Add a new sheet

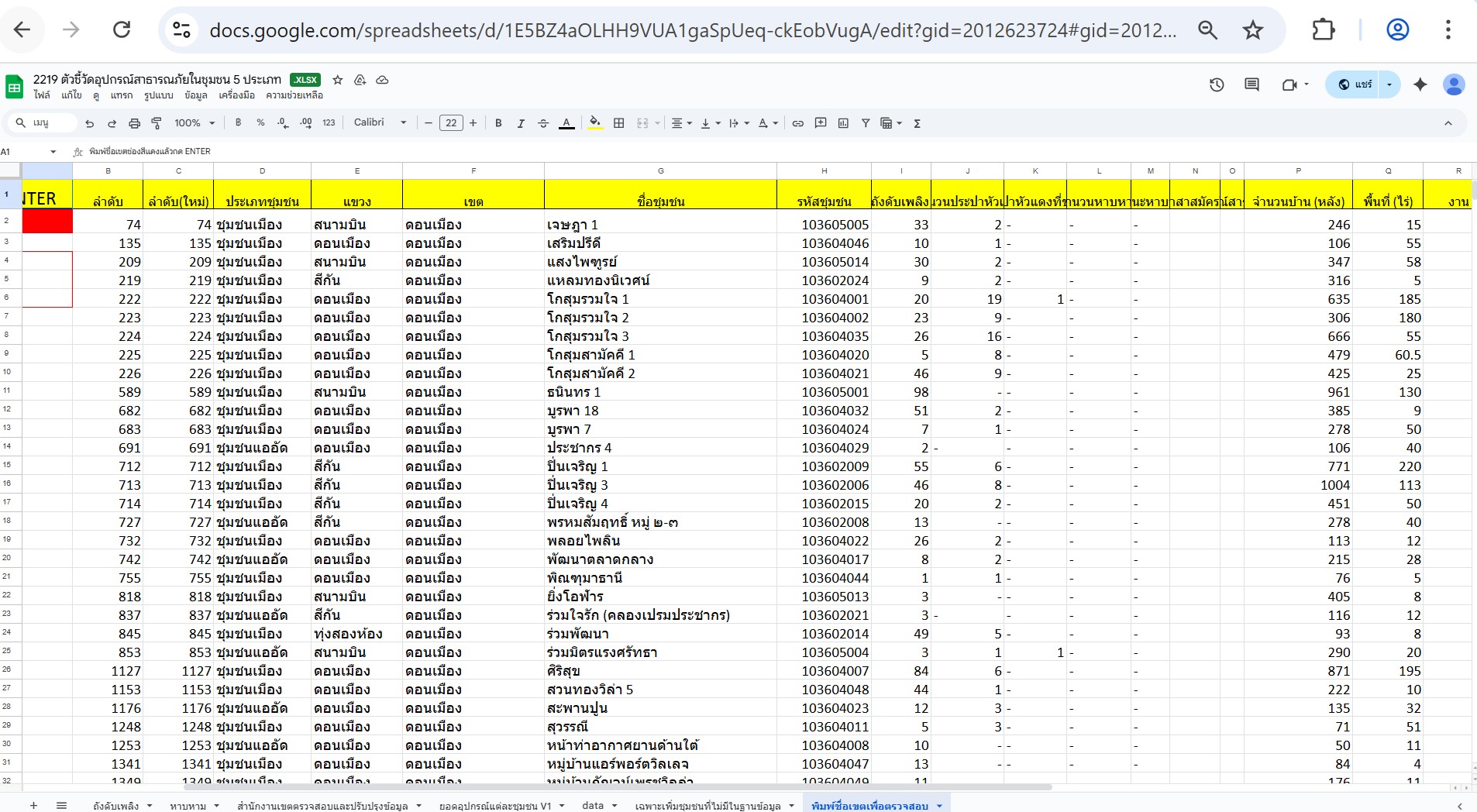coord(33,806)
